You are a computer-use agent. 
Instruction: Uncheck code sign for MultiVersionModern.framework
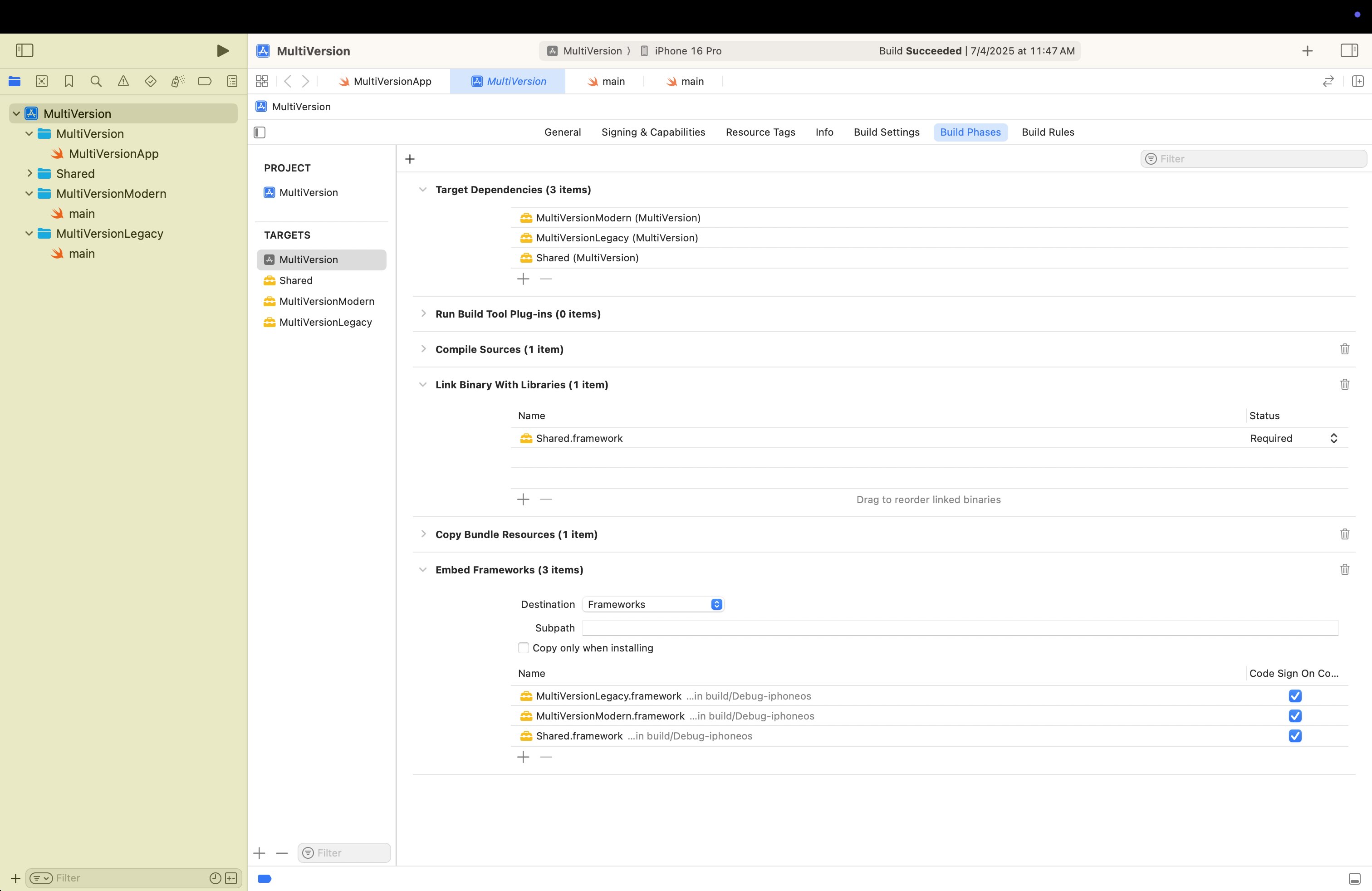point(1295,716)
